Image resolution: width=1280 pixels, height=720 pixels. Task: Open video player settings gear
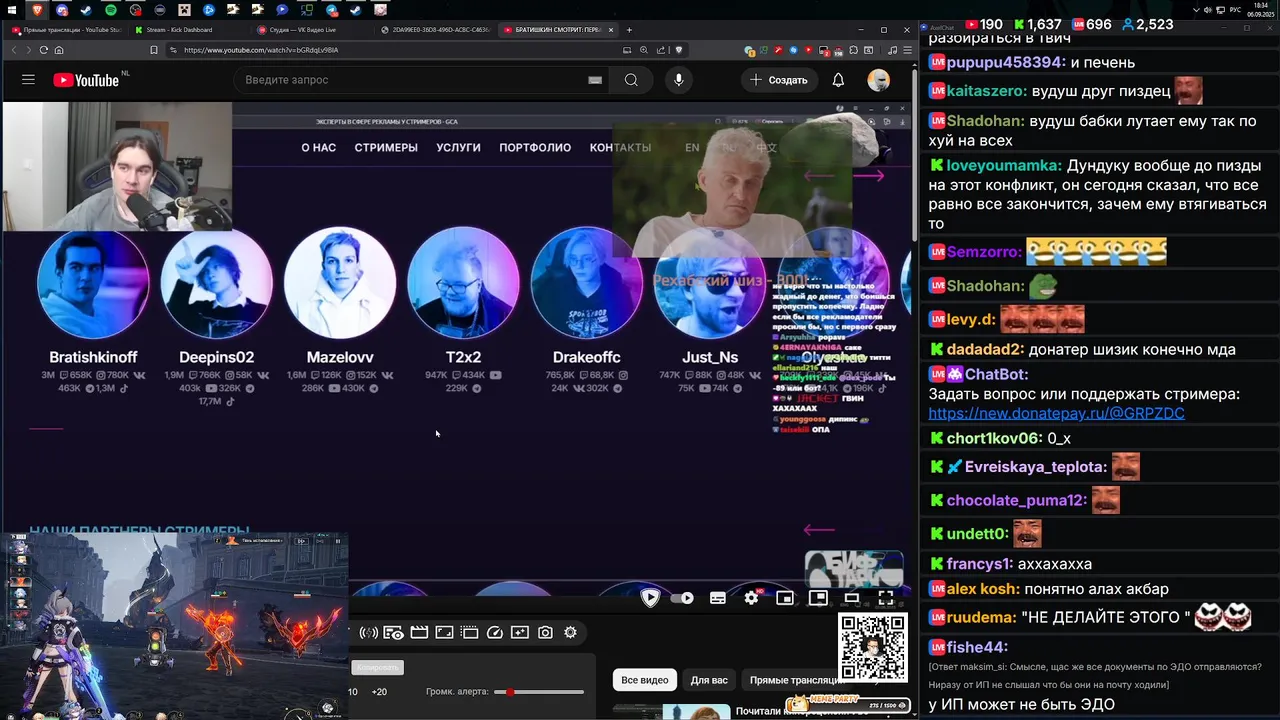[x=751, y=598]
